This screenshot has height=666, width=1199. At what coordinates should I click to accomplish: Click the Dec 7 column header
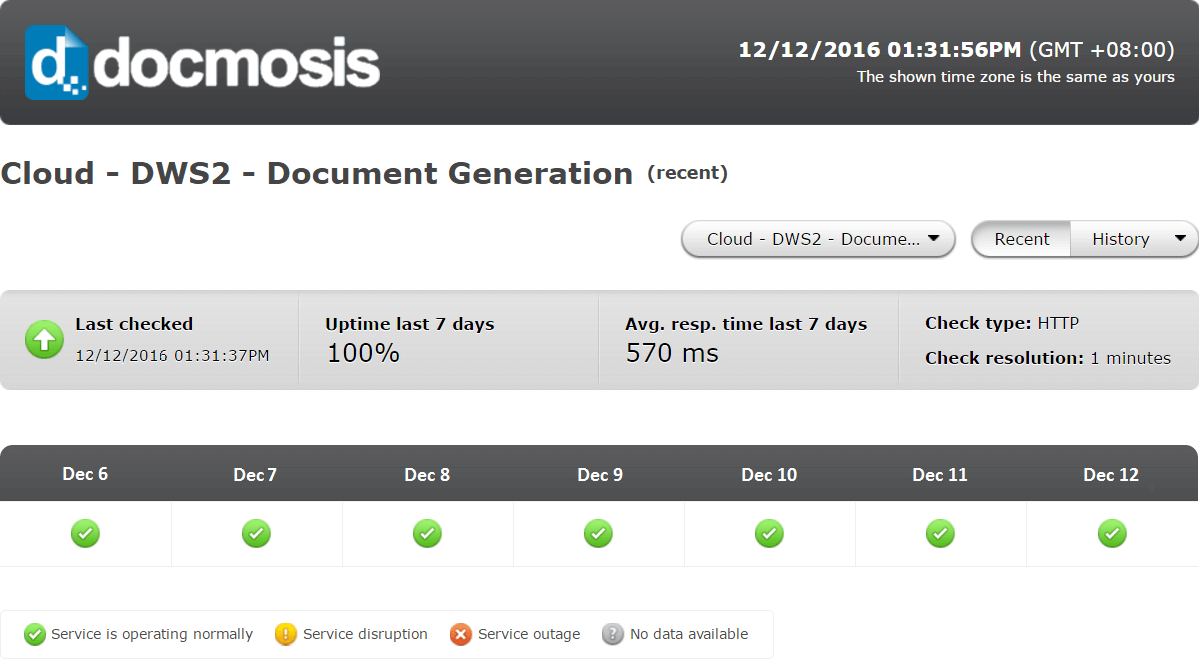click(255, 475)
